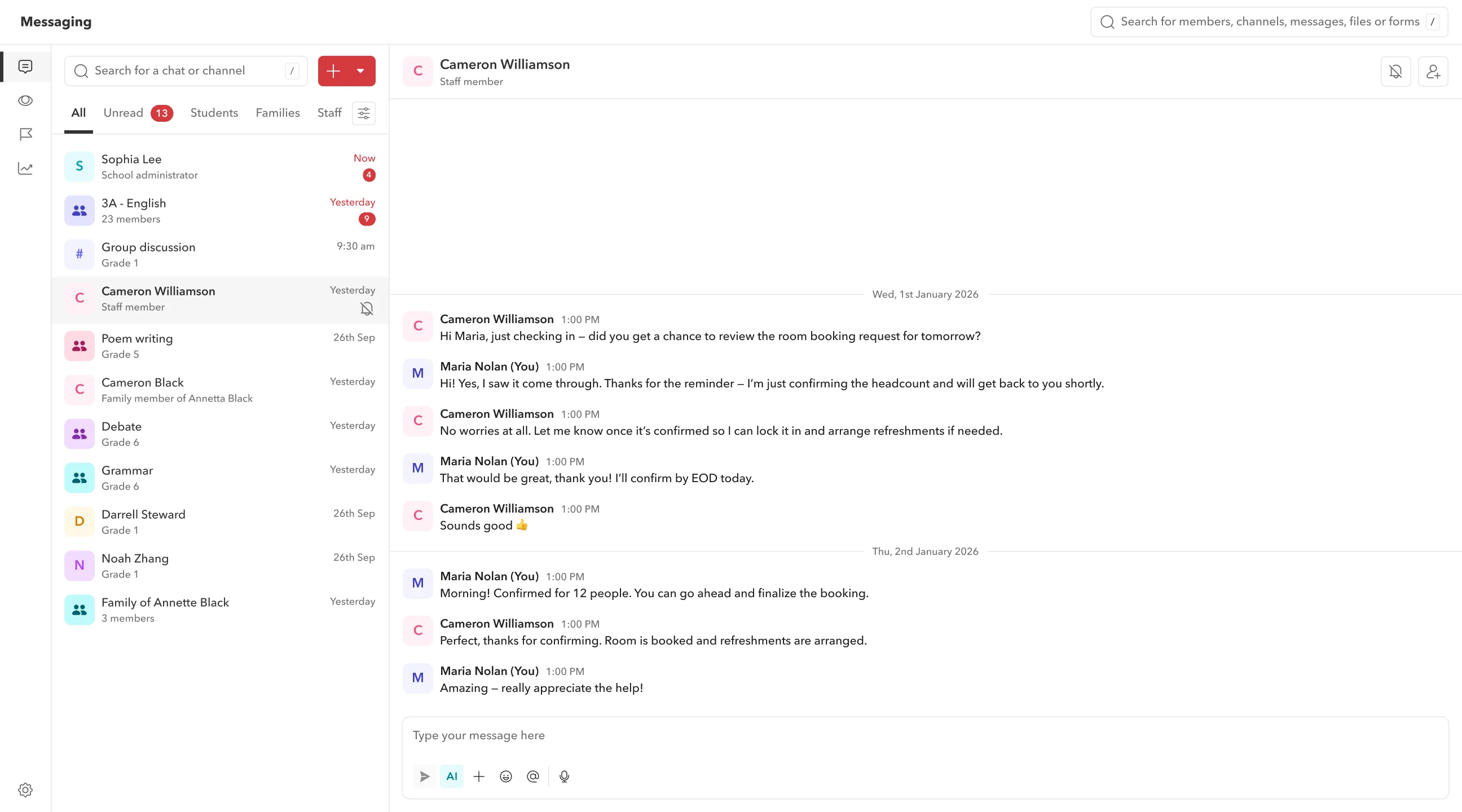
Task: Switch to the Staff tab
Action: [x=329, y=113]
